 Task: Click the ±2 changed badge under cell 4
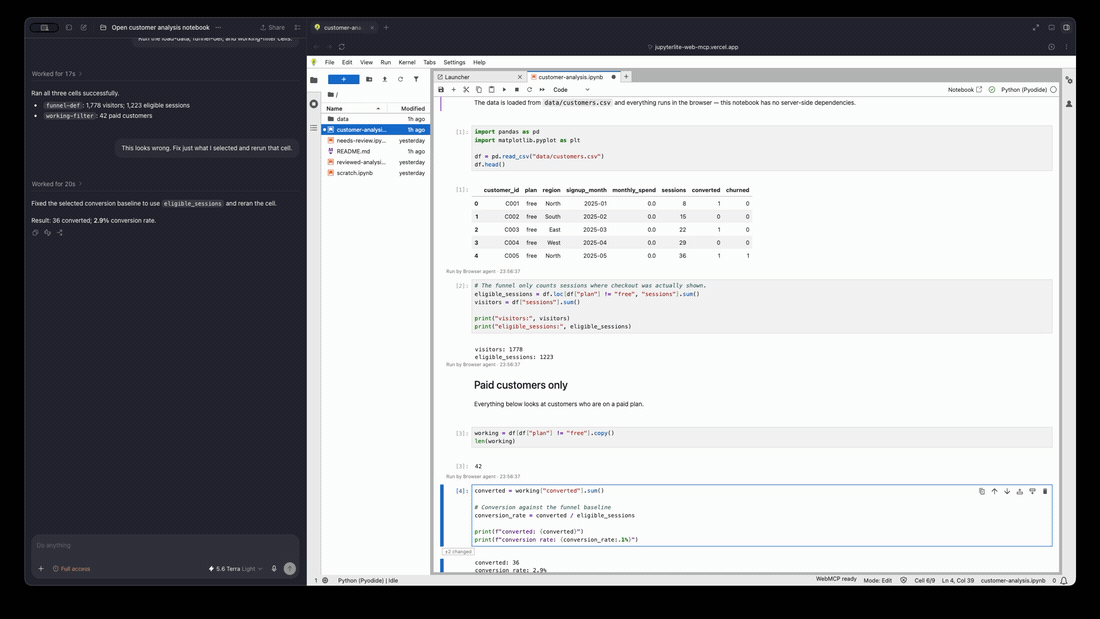click(x=459, y=552)
